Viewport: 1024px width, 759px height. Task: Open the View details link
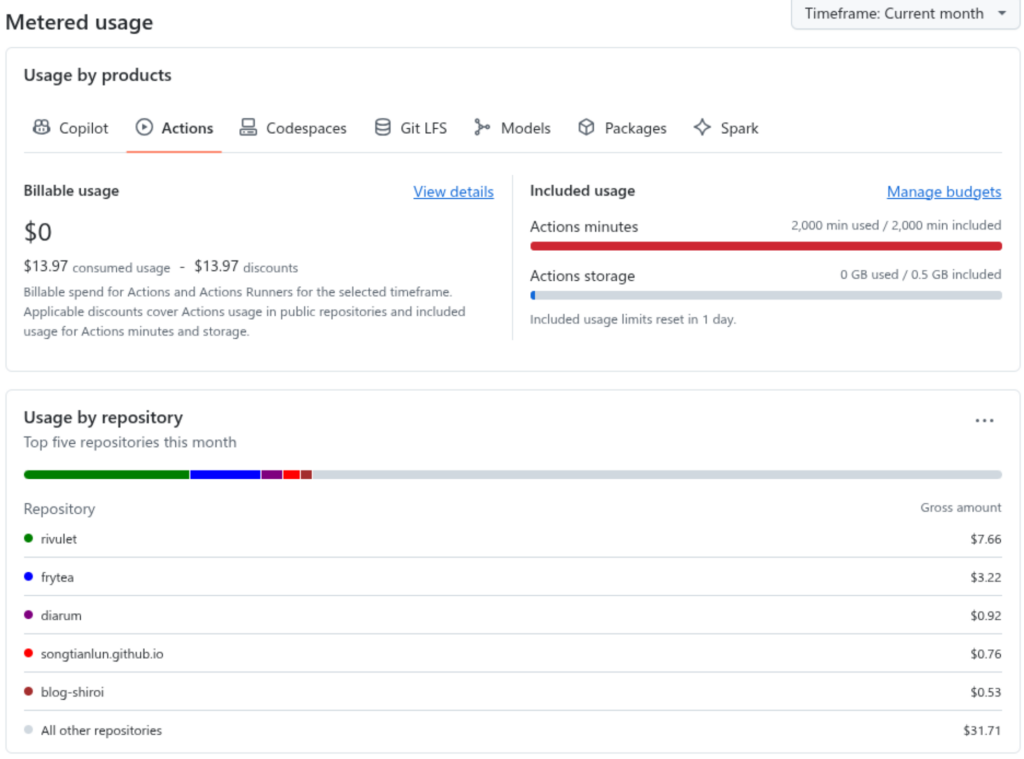pos(453,191)
